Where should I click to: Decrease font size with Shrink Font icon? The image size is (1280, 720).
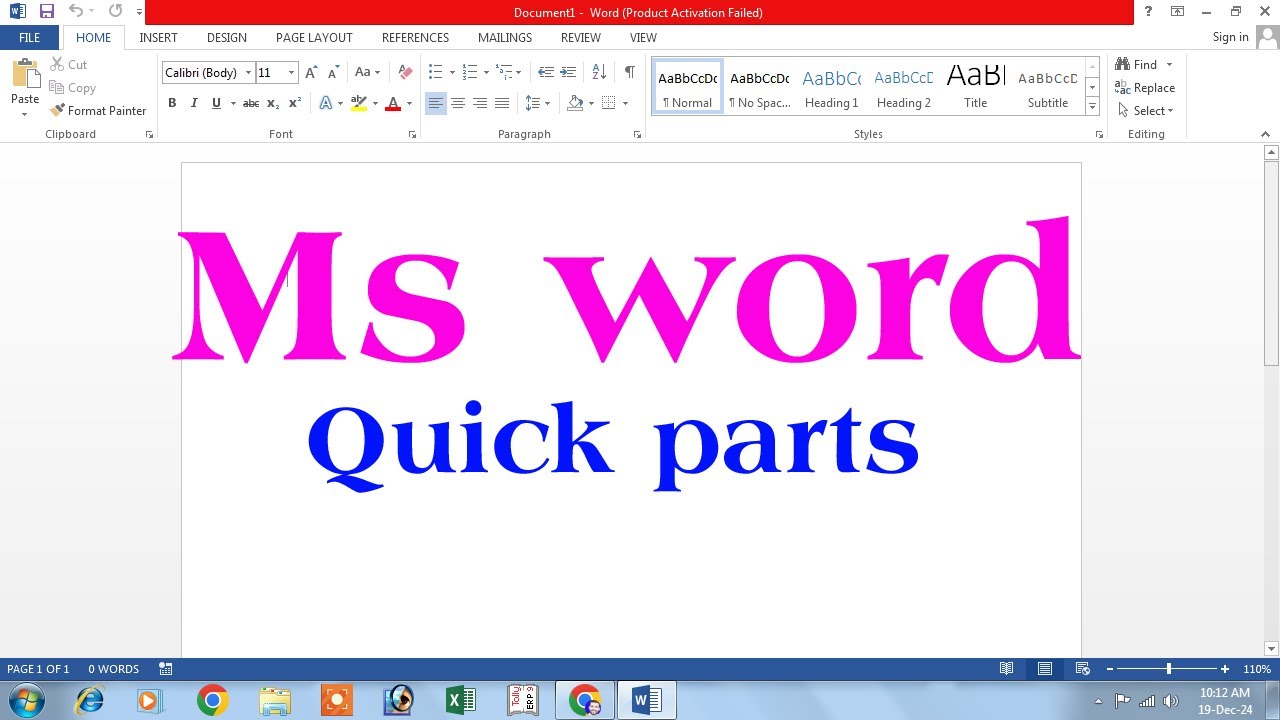(x=334, y=72)
